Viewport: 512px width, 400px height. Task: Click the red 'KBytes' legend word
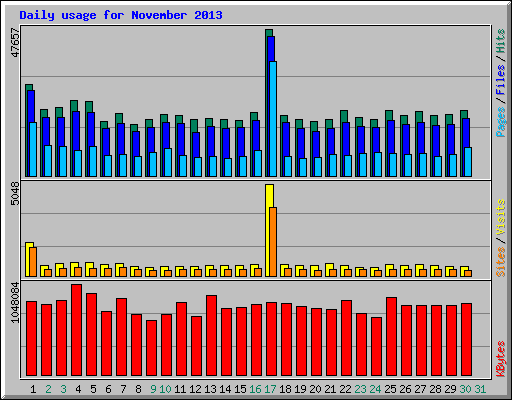pos(501,359)
